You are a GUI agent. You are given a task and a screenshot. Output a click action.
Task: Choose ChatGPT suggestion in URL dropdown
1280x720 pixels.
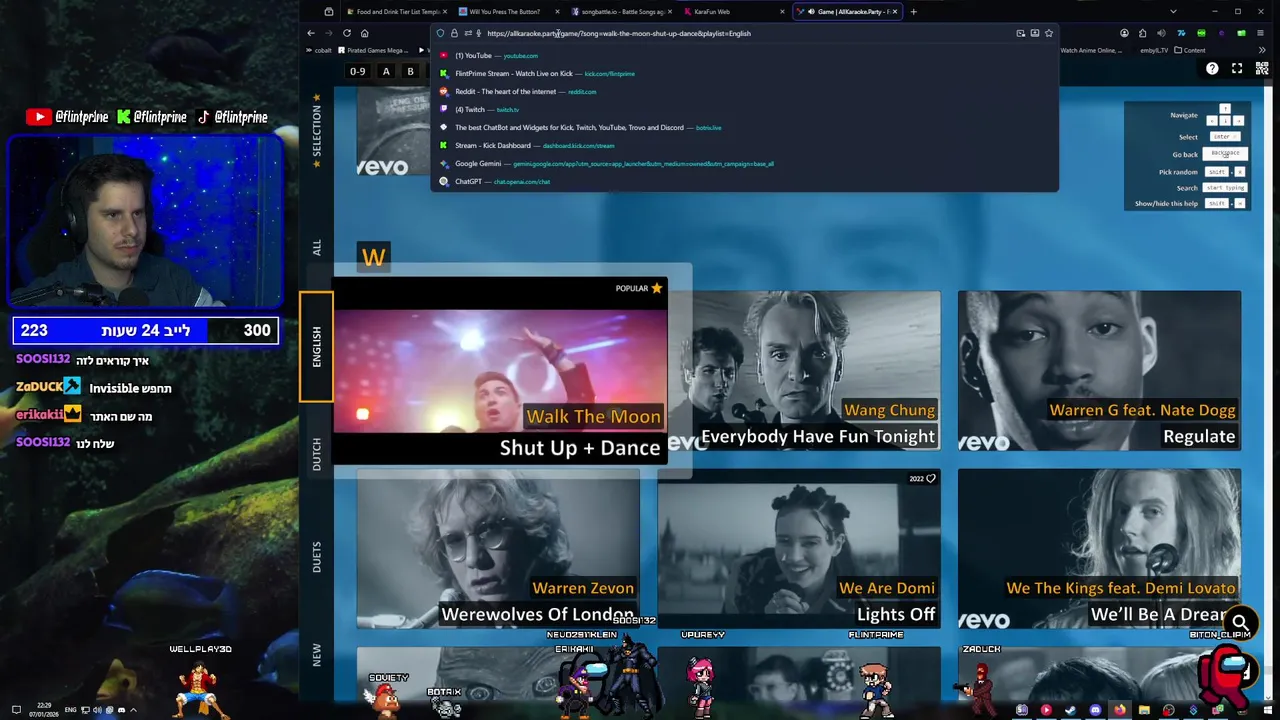tap(745, 181)
